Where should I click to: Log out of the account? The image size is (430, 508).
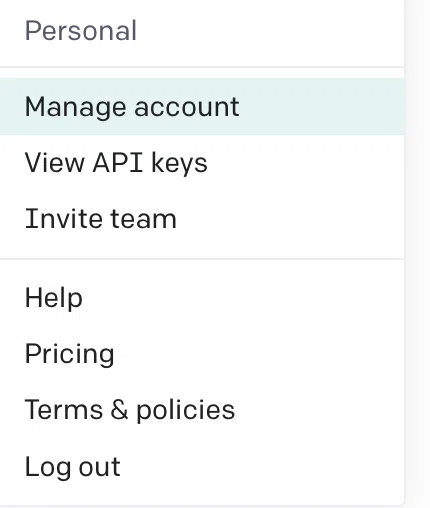pos(202,466)
